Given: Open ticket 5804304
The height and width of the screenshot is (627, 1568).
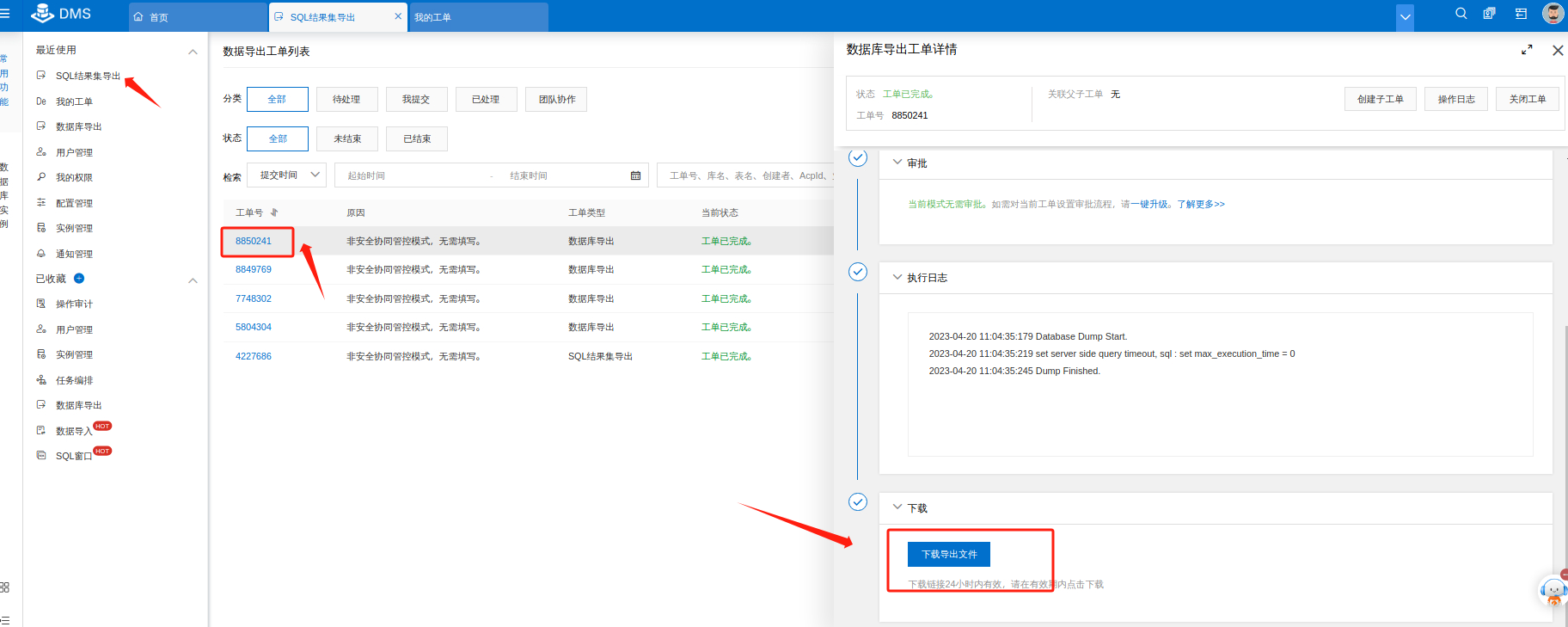Looking at the screenshot, I should (254, 327).
